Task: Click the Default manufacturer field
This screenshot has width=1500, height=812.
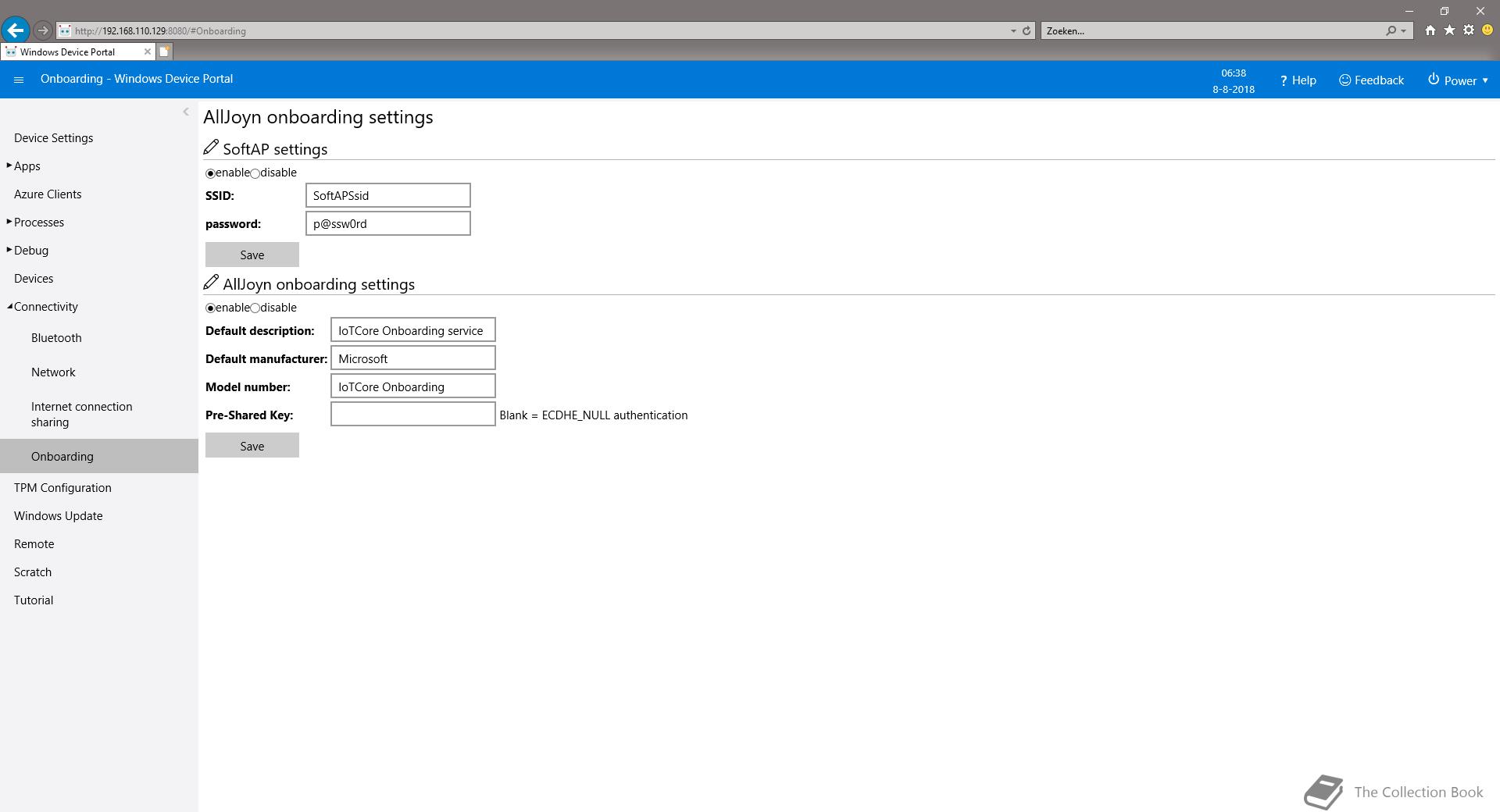Action: (x=412, y=358)
